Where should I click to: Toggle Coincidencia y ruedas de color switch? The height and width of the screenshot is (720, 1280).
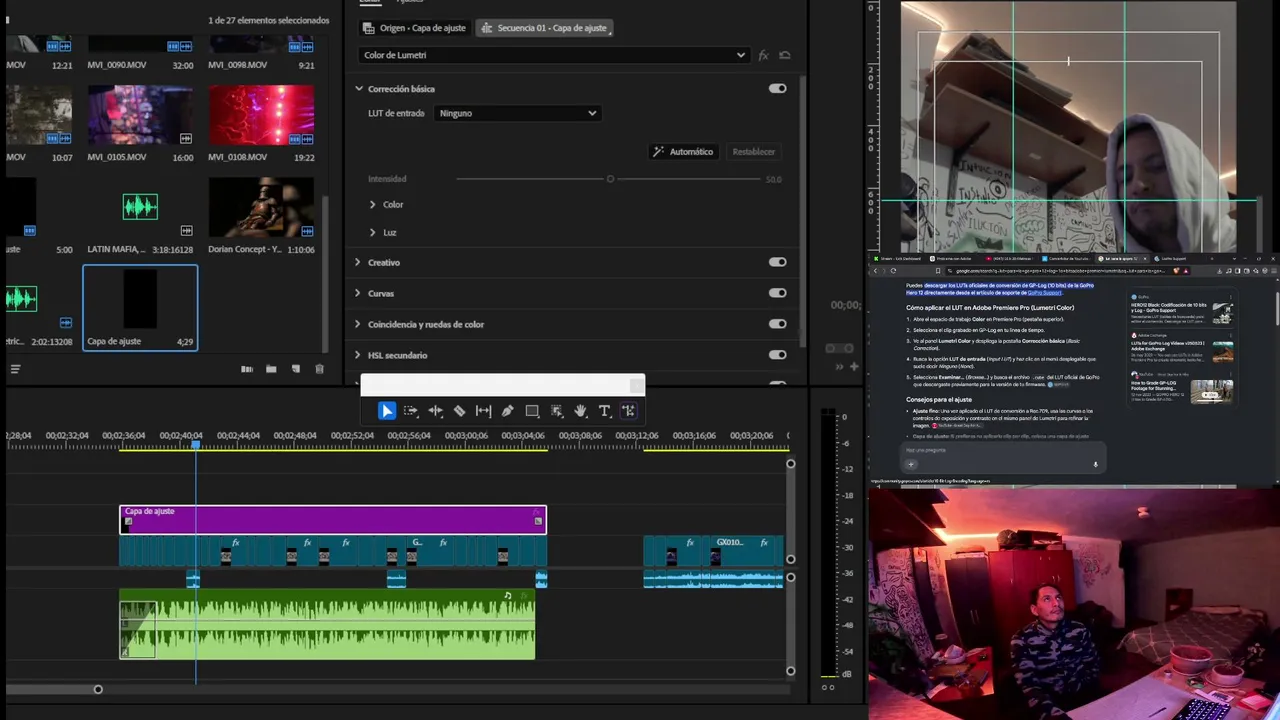pos(777,324)
